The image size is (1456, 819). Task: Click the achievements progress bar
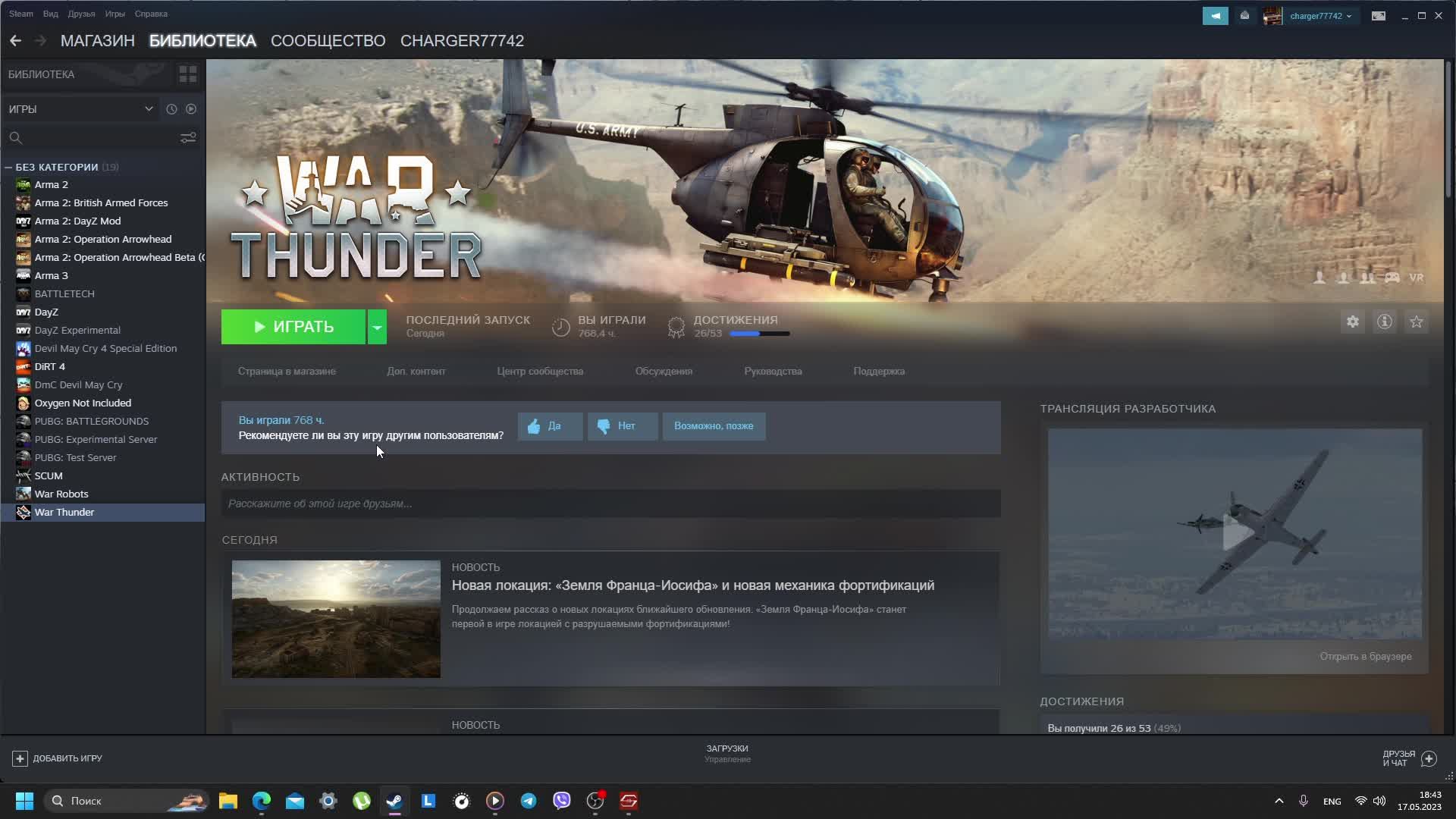[x=760, y=334]
